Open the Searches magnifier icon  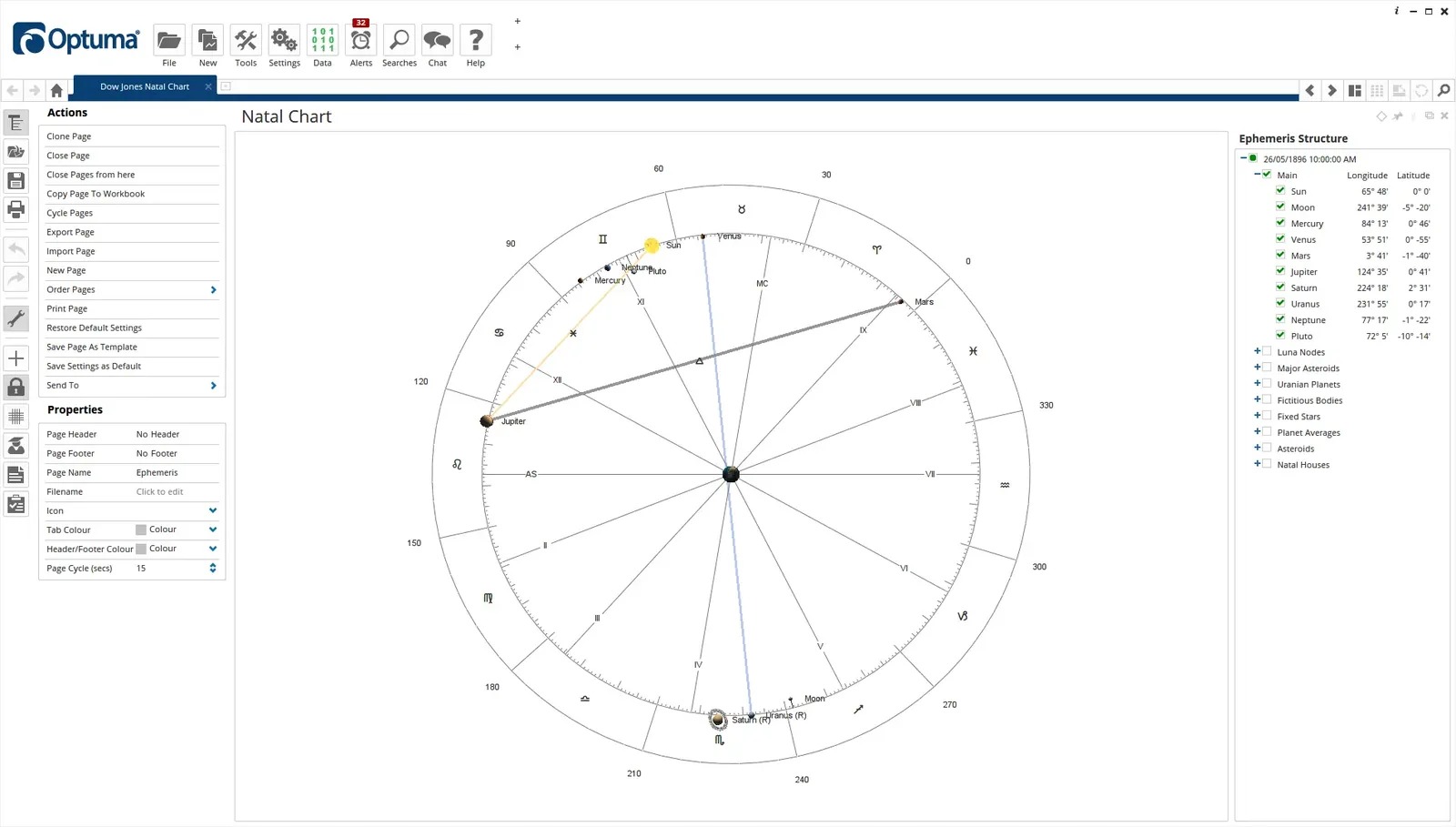(x=399, y=40)
